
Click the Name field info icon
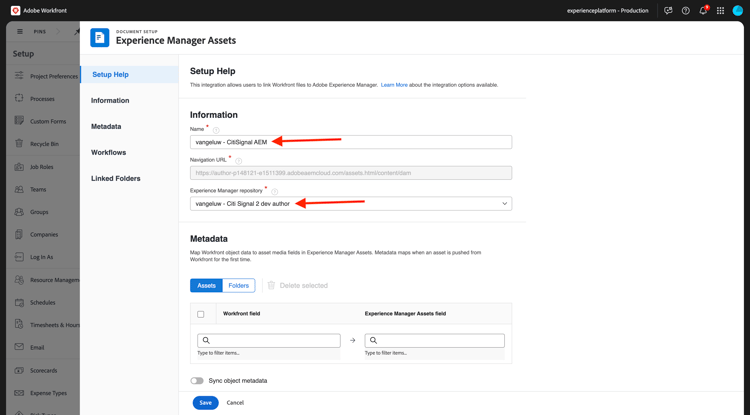point(216,130)
